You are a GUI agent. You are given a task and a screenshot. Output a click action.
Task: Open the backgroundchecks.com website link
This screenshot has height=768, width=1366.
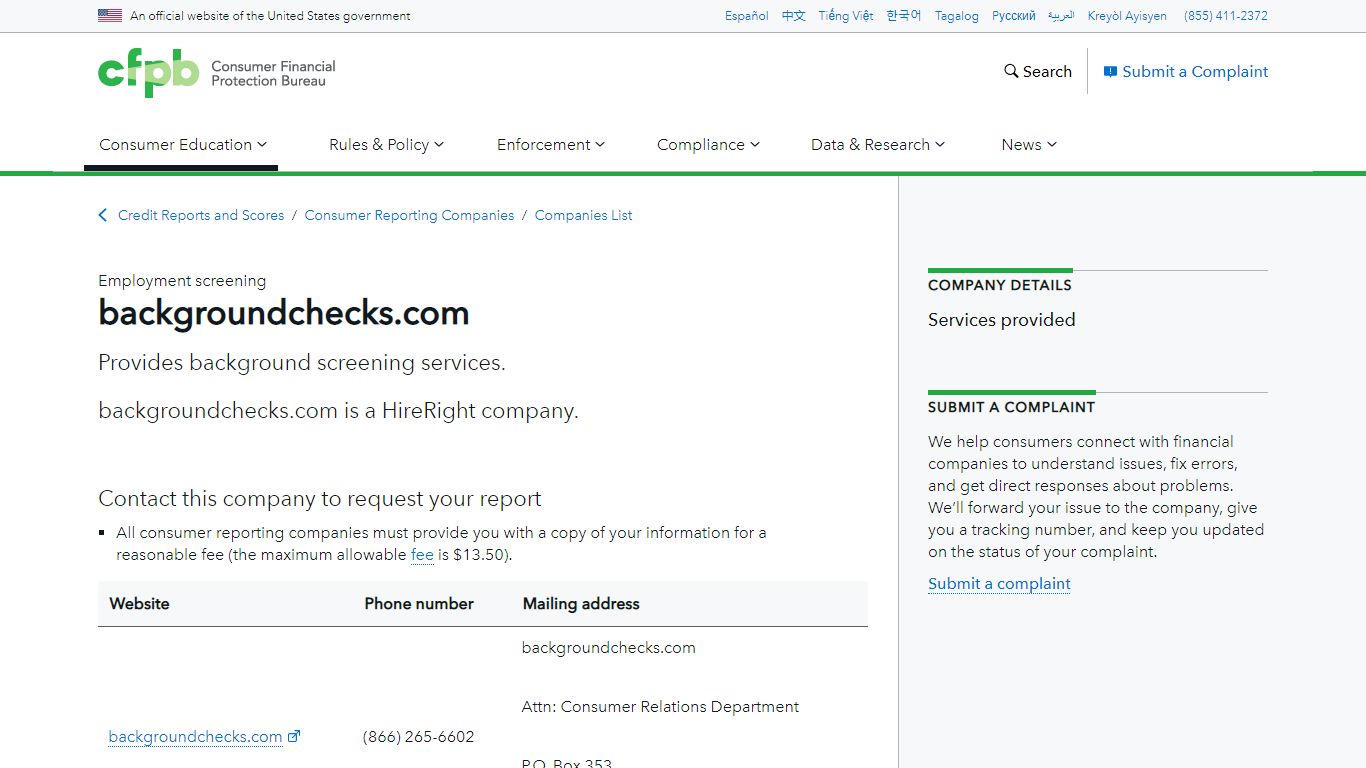pos(195,736)
